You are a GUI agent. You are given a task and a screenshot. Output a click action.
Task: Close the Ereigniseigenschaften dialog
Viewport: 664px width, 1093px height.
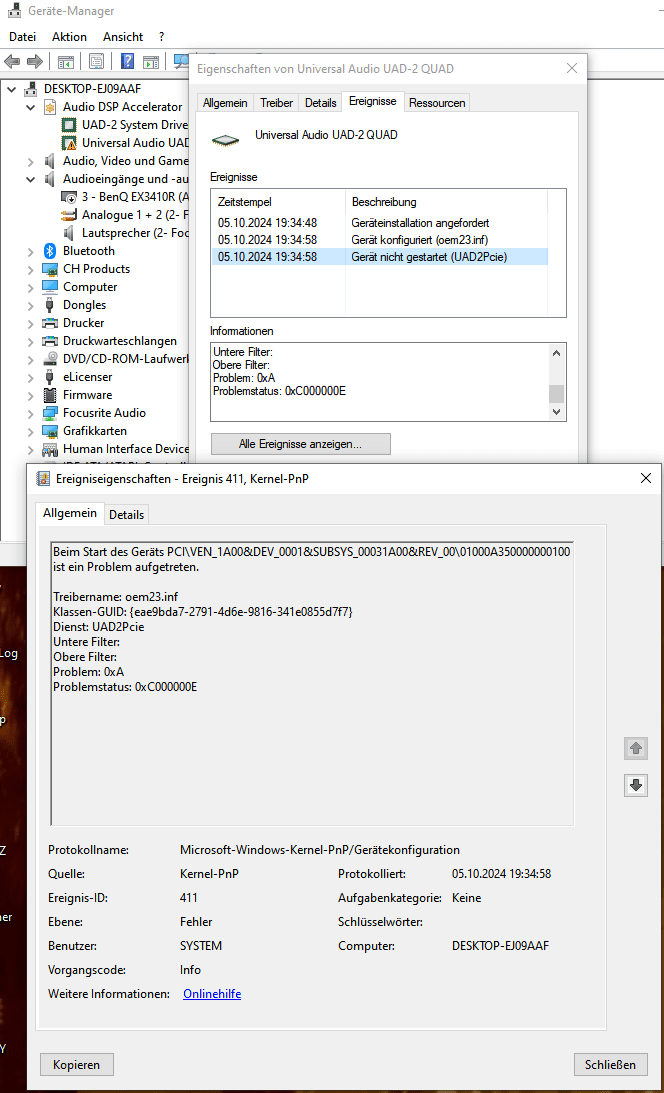(x=646, y=478)
